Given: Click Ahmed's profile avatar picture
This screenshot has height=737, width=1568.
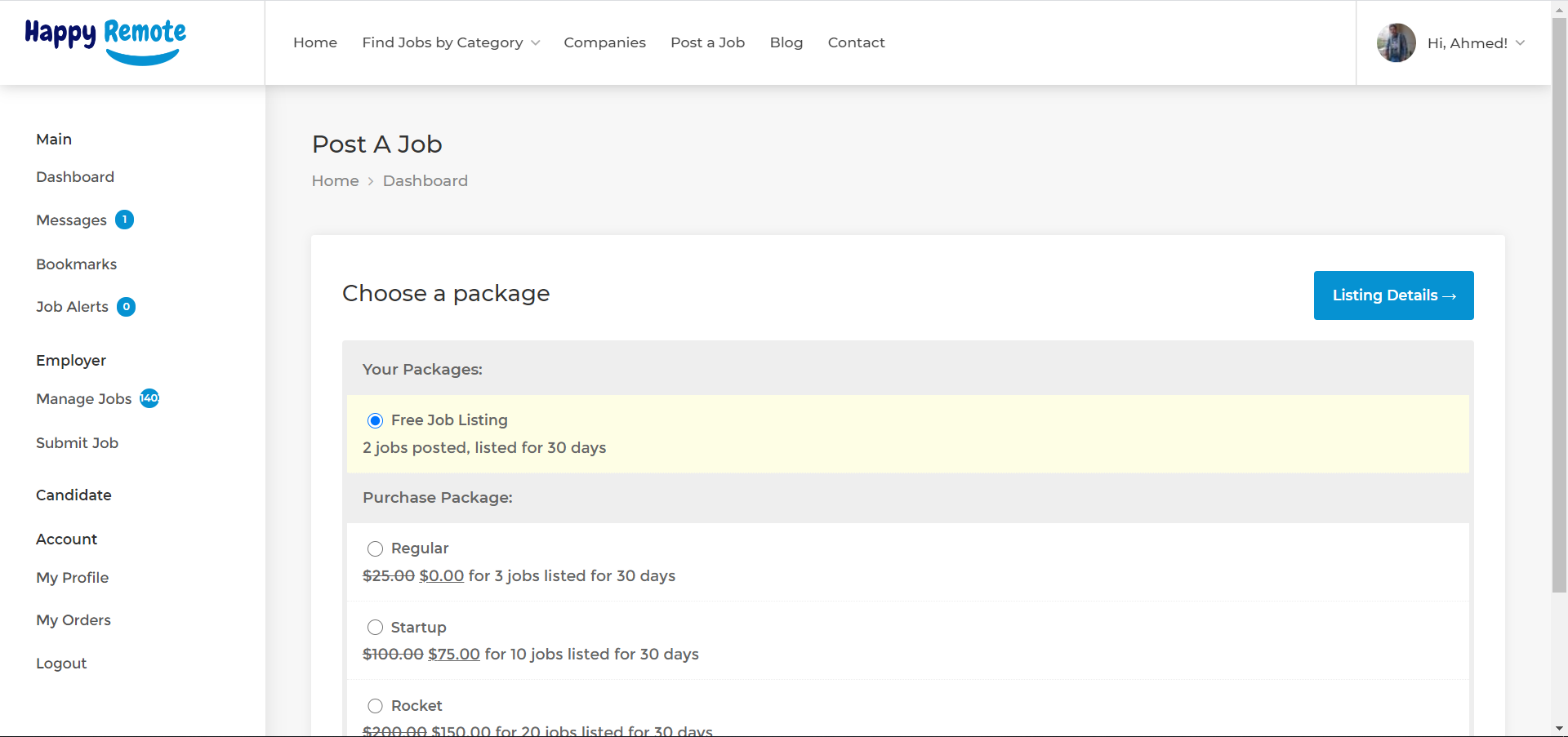Looking at the screenshot, I should [1396, 43].
